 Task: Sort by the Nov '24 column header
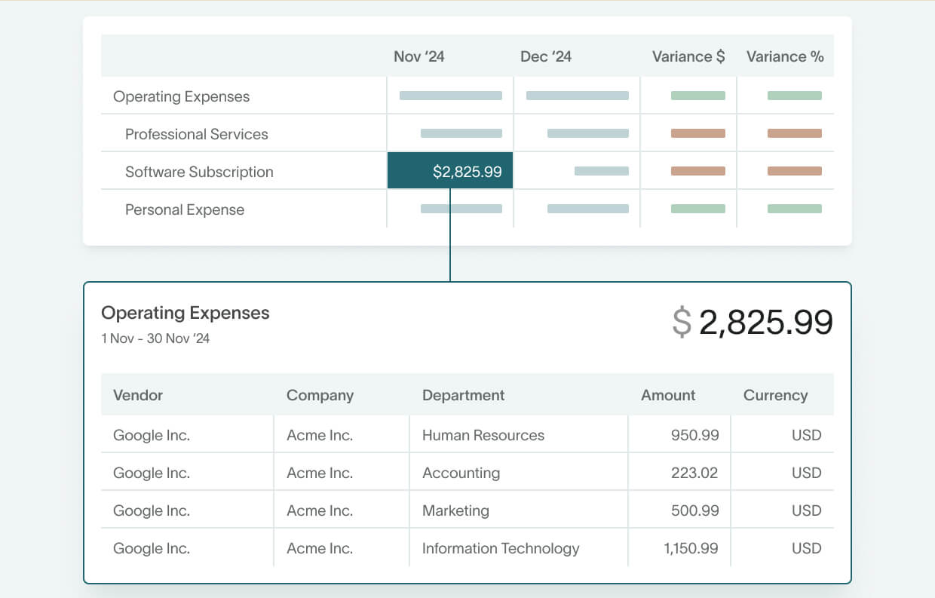pos(418,57)
